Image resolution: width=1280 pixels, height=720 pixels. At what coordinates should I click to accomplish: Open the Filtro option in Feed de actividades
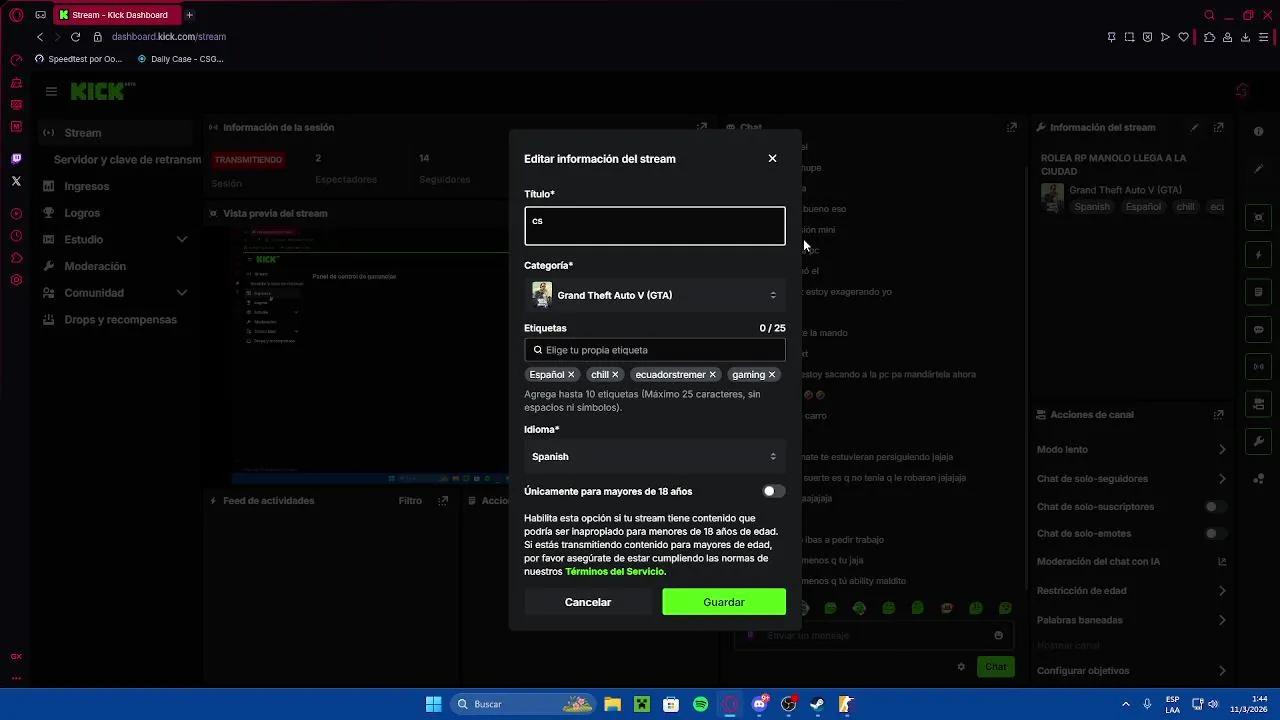click(x=410, y=501)
